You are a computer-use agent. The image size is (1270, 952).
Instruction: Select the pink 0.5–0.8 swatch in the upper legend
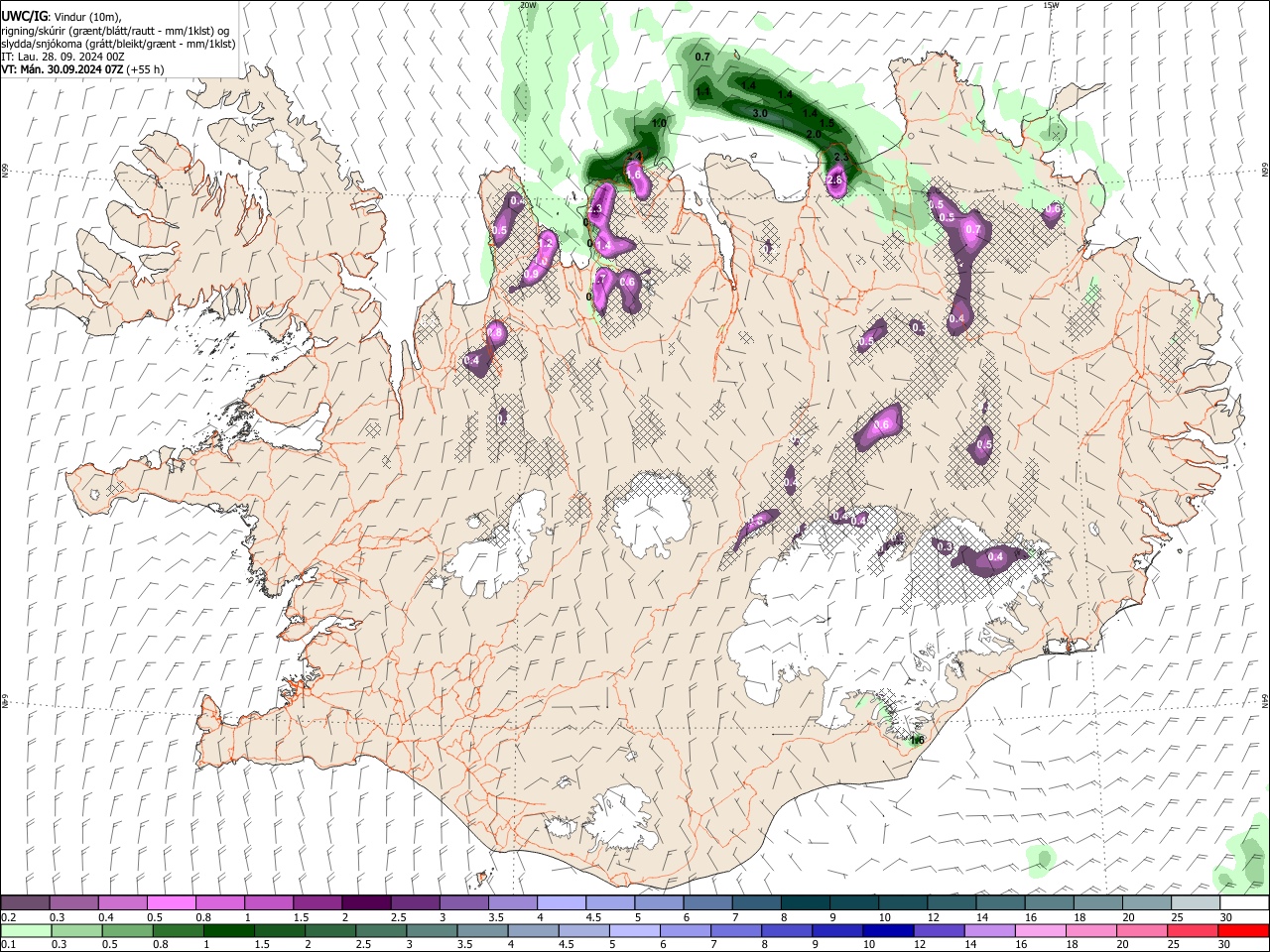click(171, 902)
